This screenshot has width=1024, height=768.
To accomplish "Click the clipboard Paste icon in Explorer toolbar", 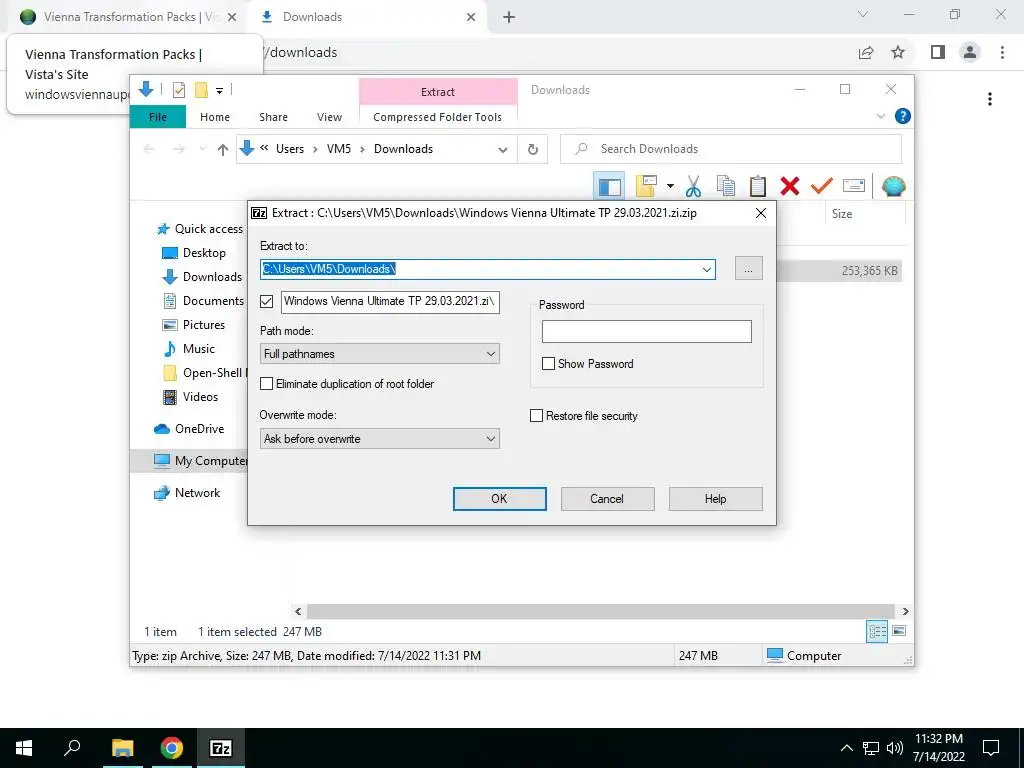I will 758,187.
